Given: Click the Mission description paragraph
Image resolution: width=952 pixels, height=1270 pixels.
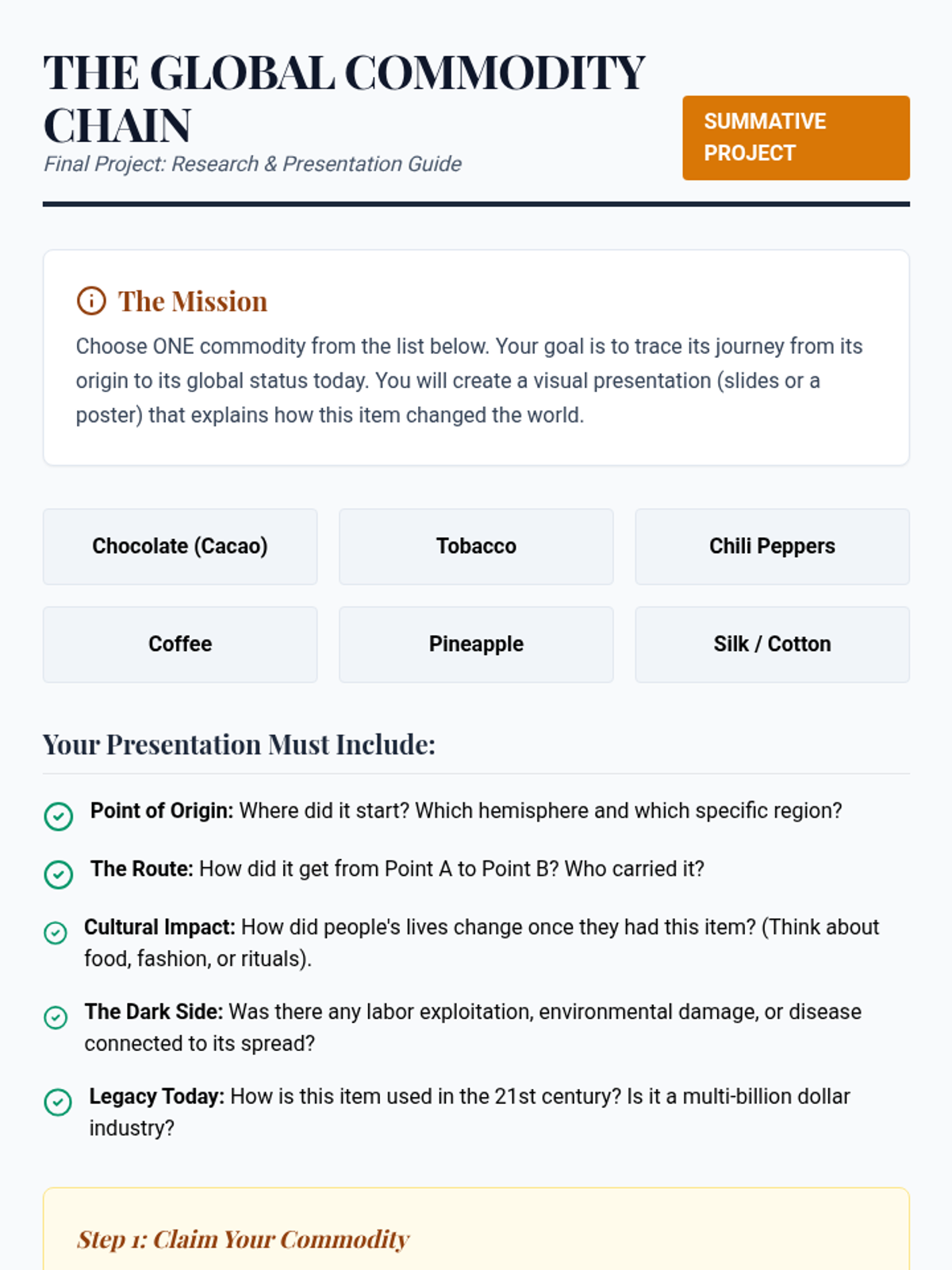Looking at the screenshot, I should pyautogui.click(x=470, y=381).
